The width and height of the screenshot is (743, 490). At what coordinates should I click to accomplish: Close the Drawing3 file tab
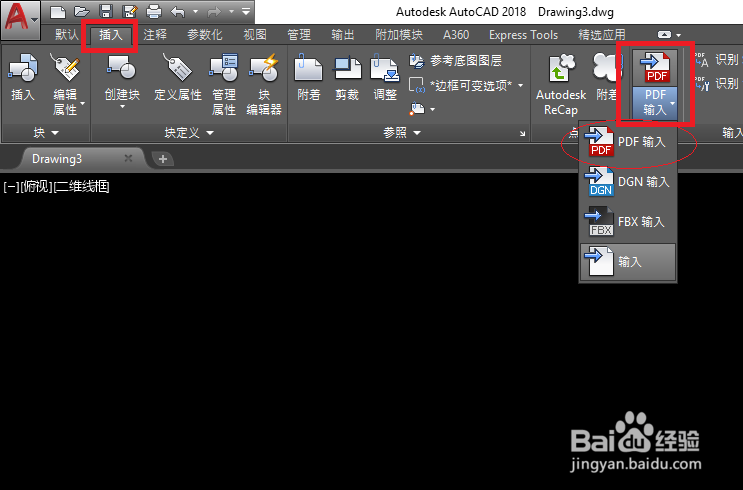tap(128, 158)
